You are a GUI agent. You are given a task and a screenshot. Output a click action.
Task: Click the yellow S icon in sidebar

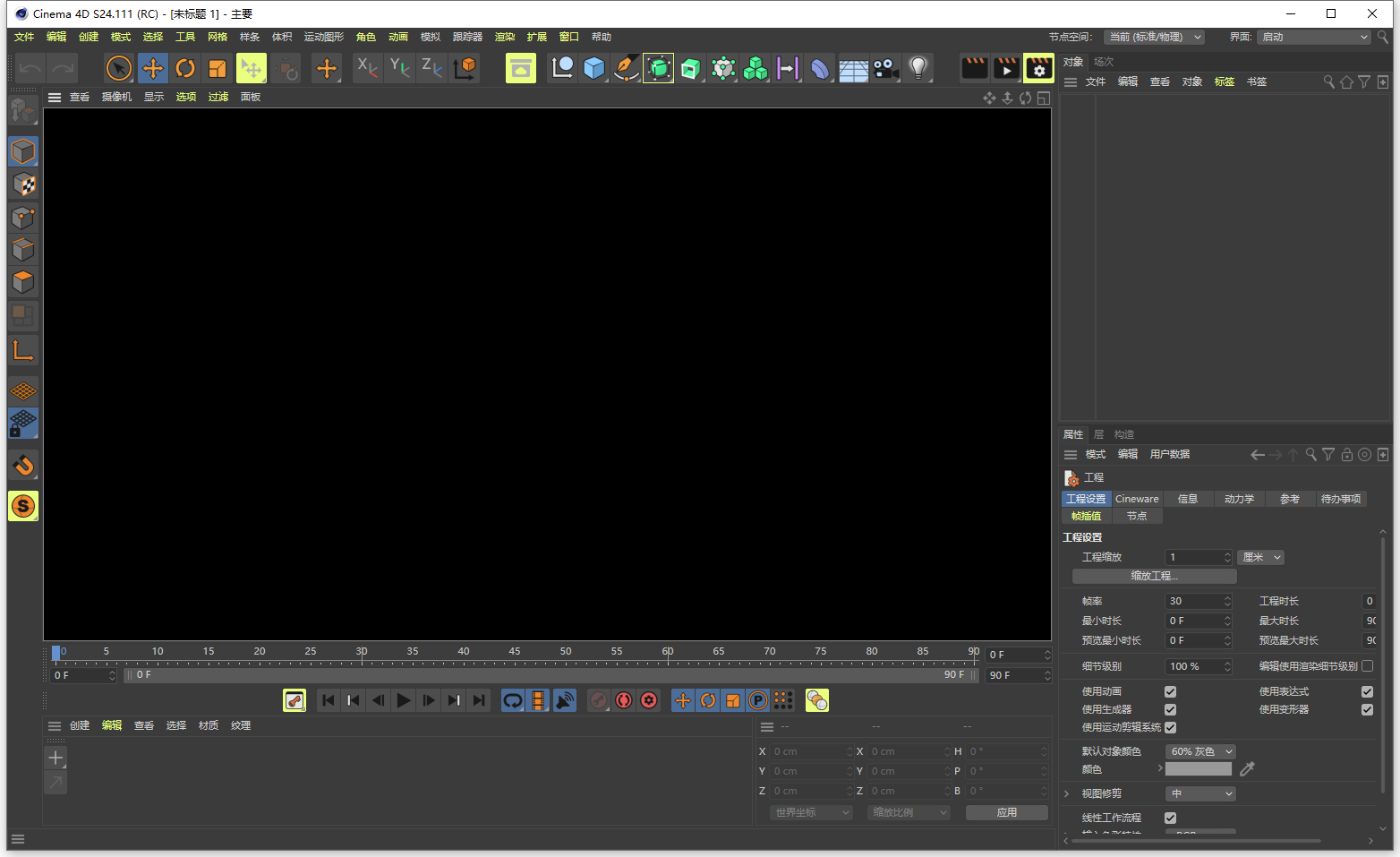[23, 506]
